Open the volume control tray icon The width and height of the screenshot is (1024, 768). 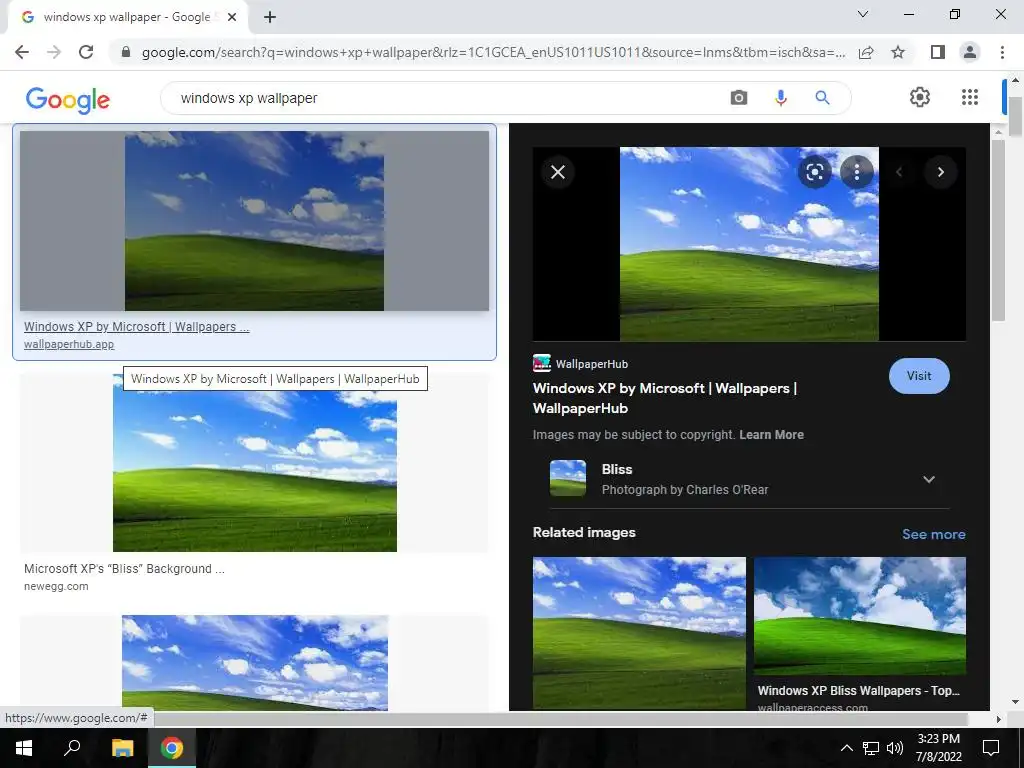[x=895, y=748]
